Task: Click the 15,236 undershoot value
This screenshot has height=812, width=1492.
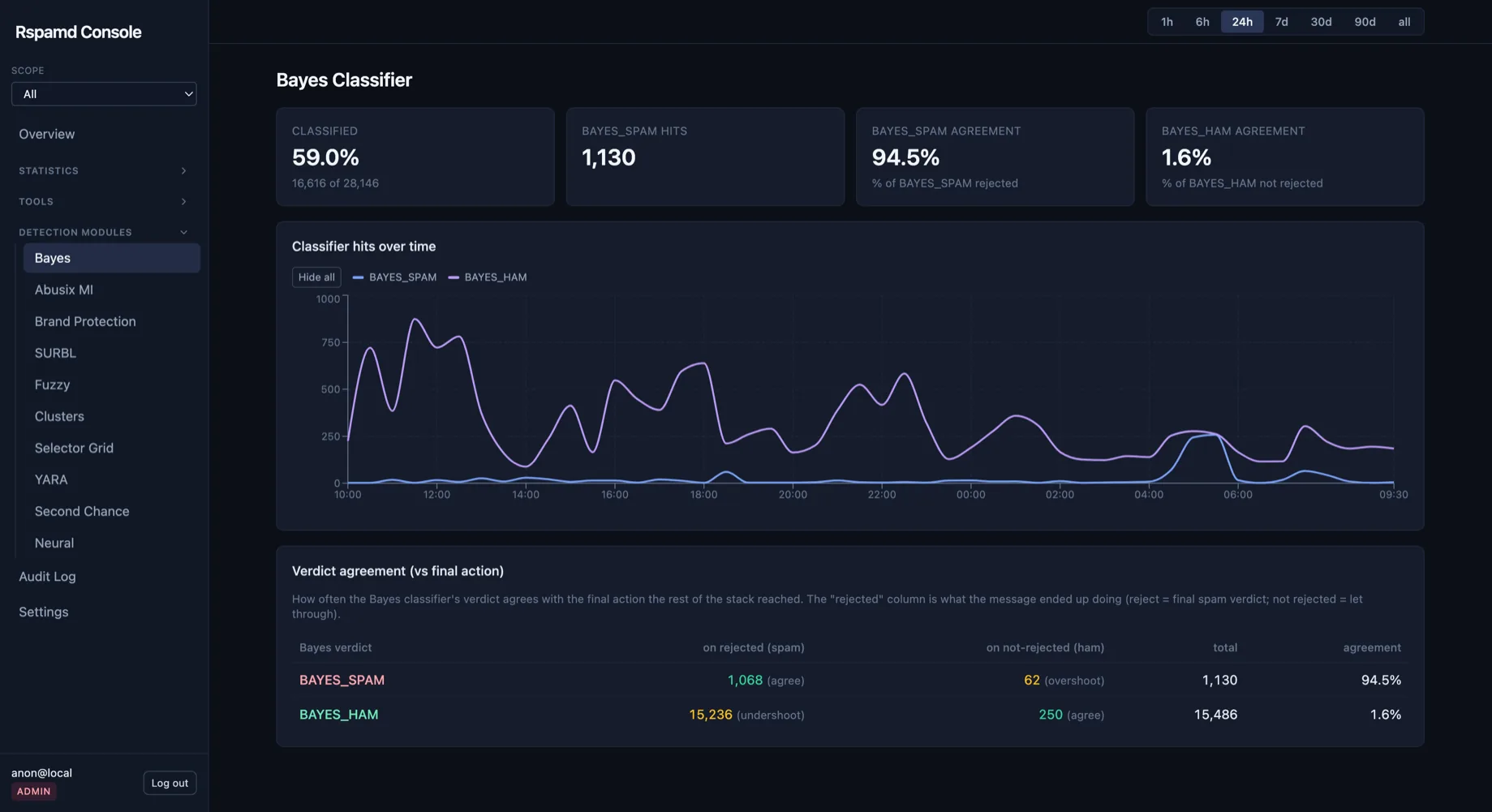Action: [x=711, y=715]
